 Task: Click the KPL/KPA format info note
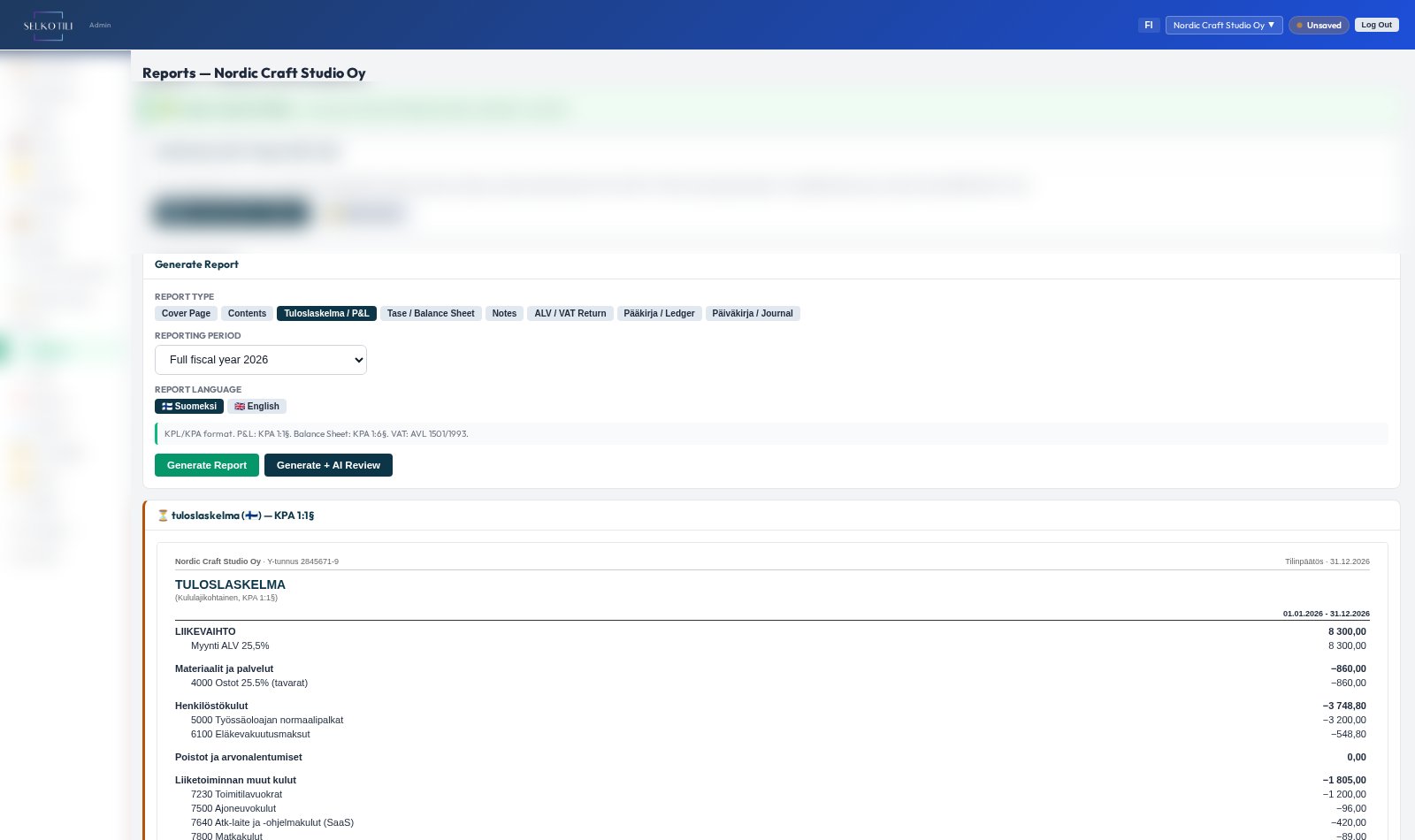(771, 433)
